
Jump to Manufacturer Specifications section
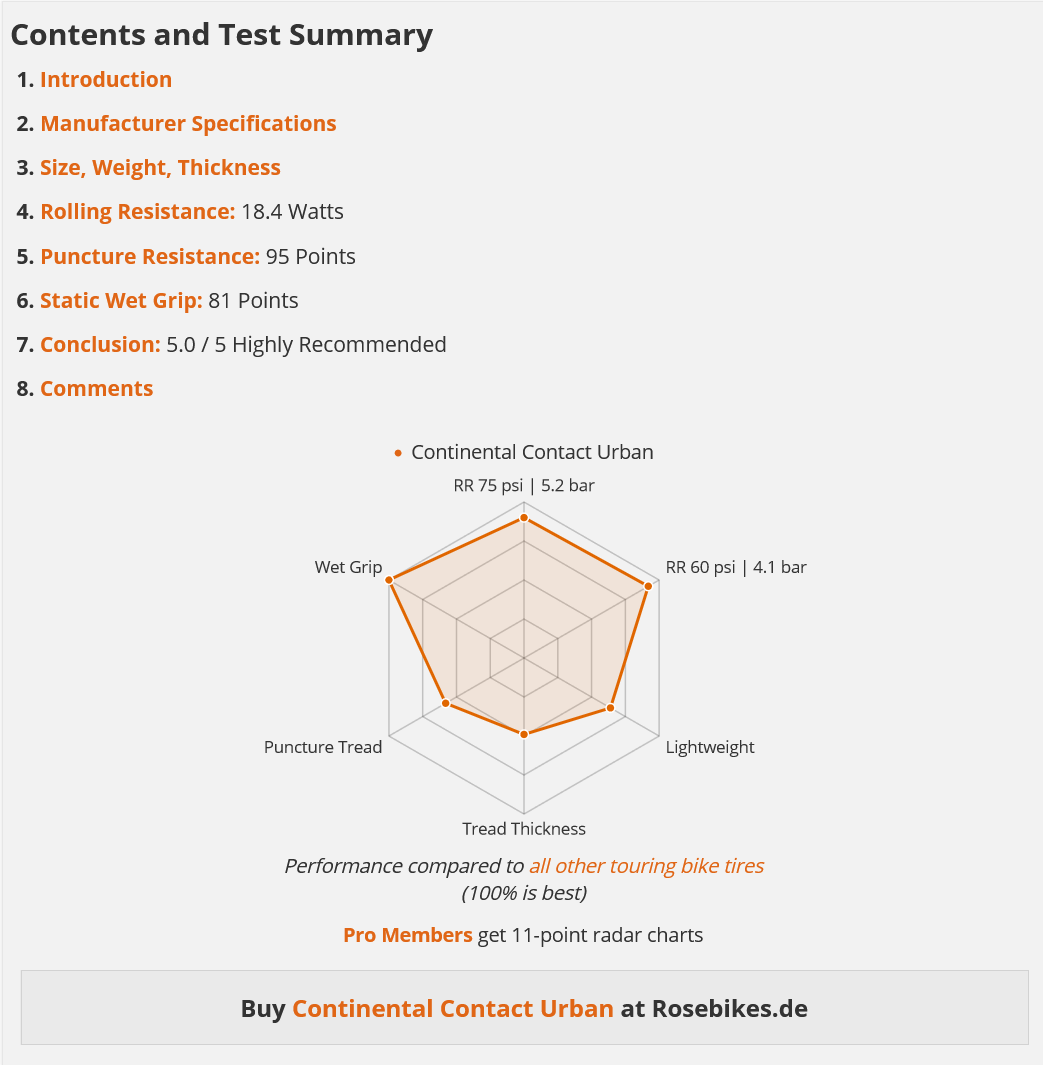click(x=188, y=124)
